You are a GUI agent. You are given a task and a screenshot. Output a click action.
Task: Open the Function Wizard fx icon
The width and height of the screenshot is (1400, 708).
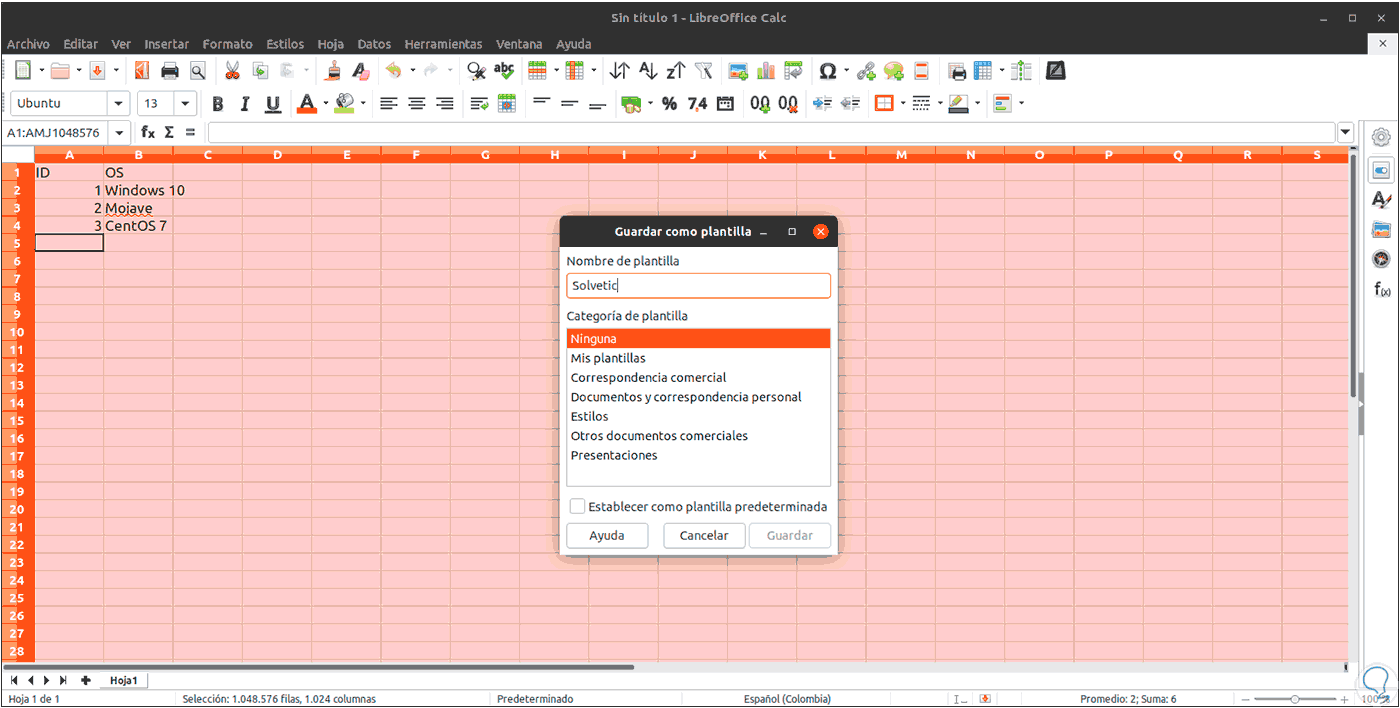click(x=148, y=132)
